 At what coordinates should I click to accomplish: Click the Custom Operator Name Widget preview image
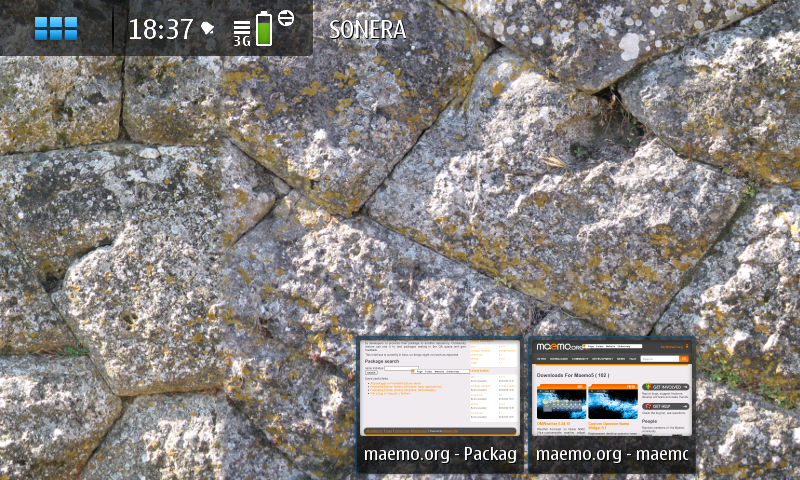tap(612, 402)
